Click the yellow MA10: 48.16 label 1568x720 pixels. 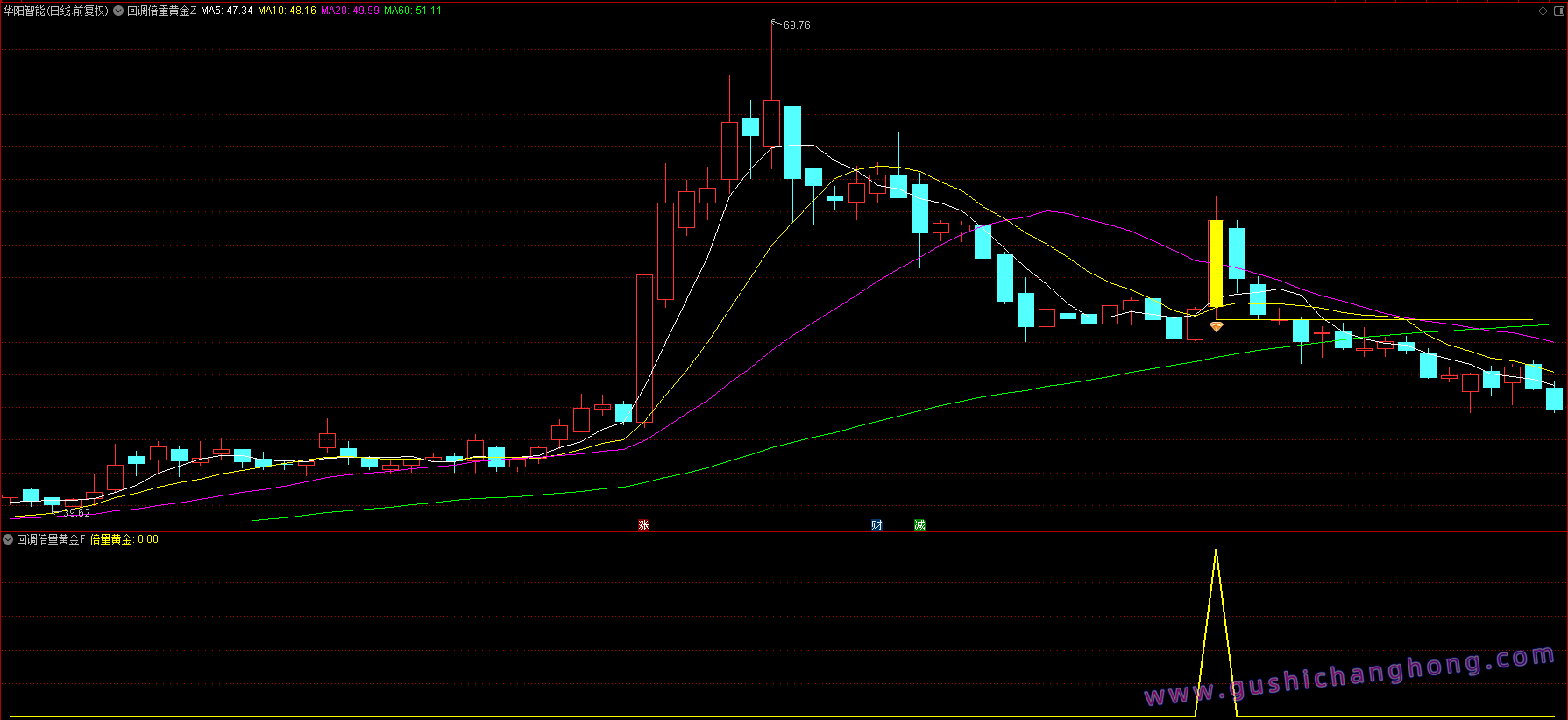tap(287, 11)
